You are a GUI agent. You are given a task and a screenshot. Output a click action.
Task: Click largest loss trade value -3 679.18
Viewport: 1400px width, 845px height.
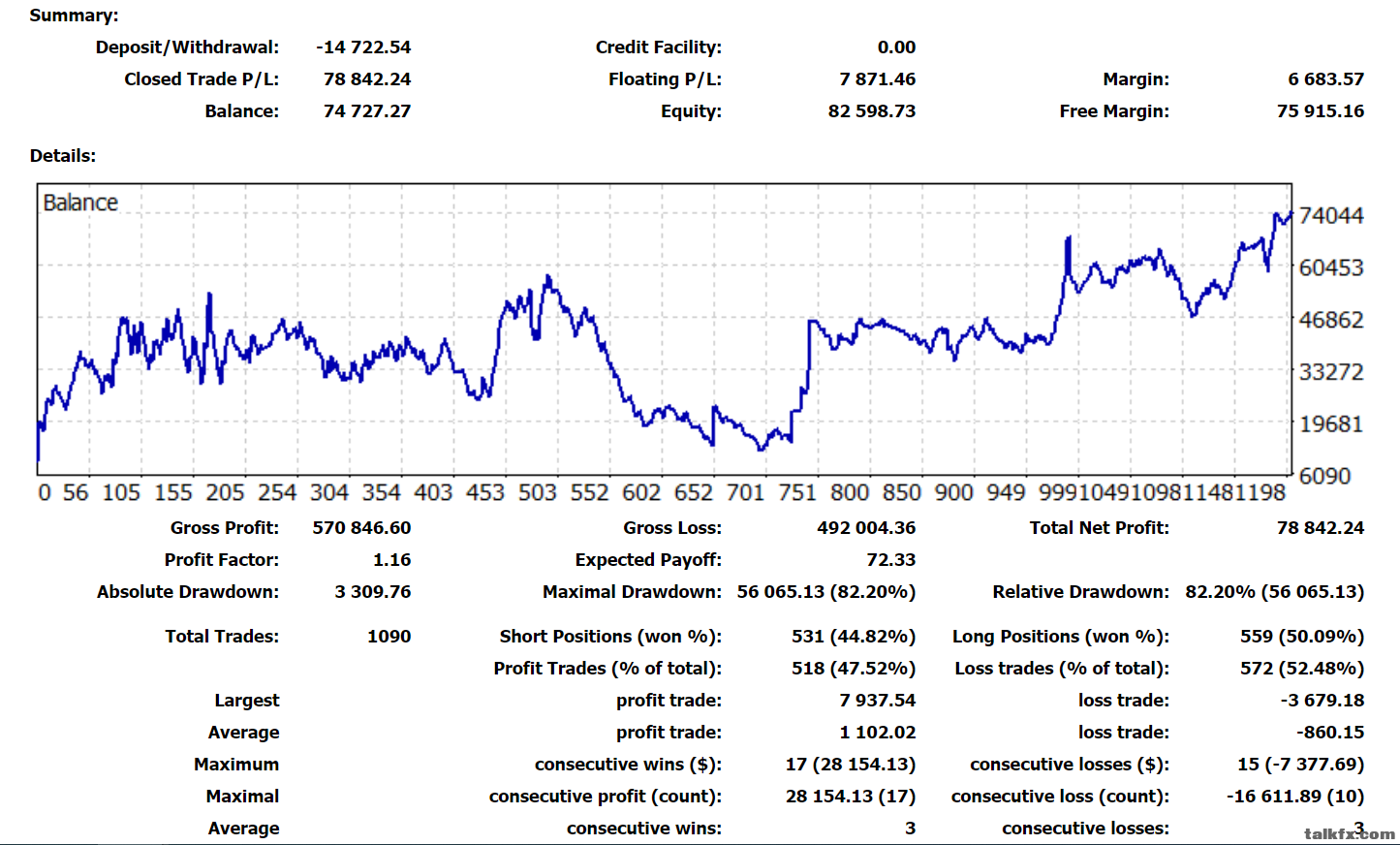tap(1322, 700)
